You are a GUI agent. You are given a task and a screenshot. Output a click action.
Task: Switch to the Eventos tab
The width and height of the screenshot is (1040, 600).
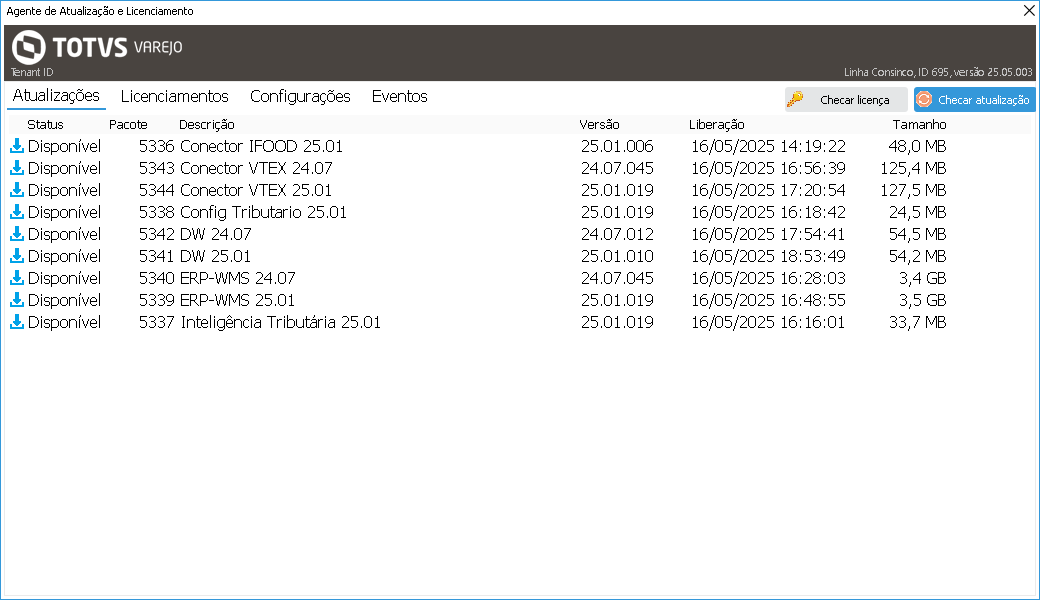tap(399, 96)
